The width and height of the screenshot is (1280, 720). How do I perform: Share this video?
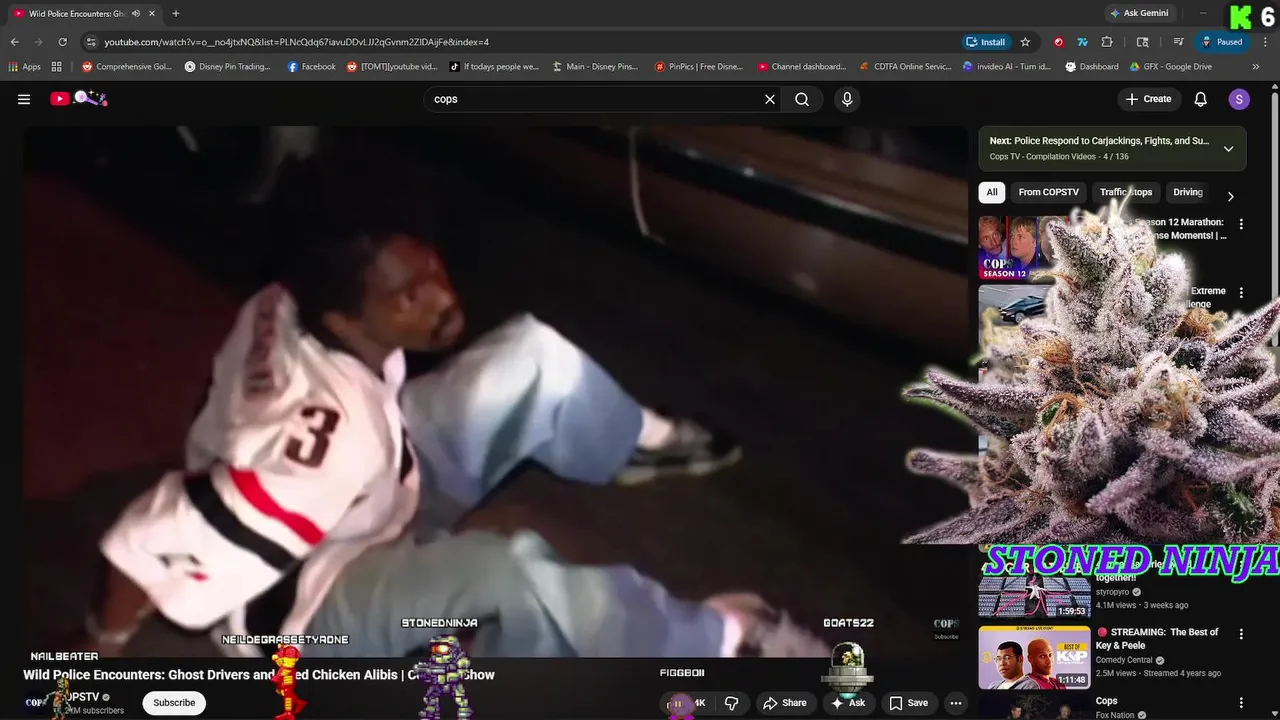785,703
